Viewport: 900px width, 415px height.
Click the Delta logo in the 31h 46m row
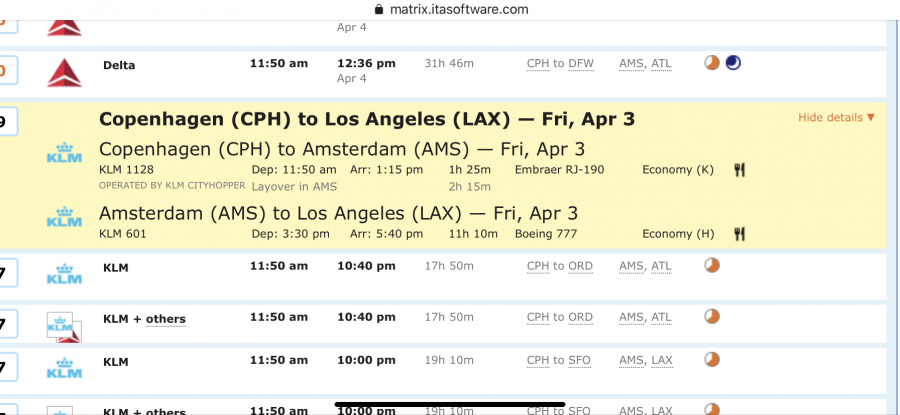coord(64,71)
